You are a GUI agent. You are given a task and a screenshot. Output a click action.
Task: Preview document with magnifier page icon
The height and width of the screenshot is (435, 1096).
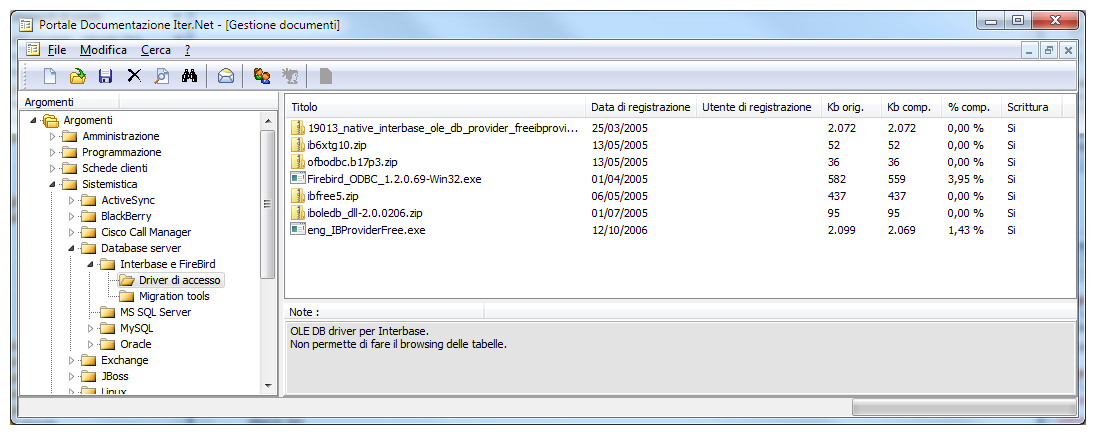161,76
